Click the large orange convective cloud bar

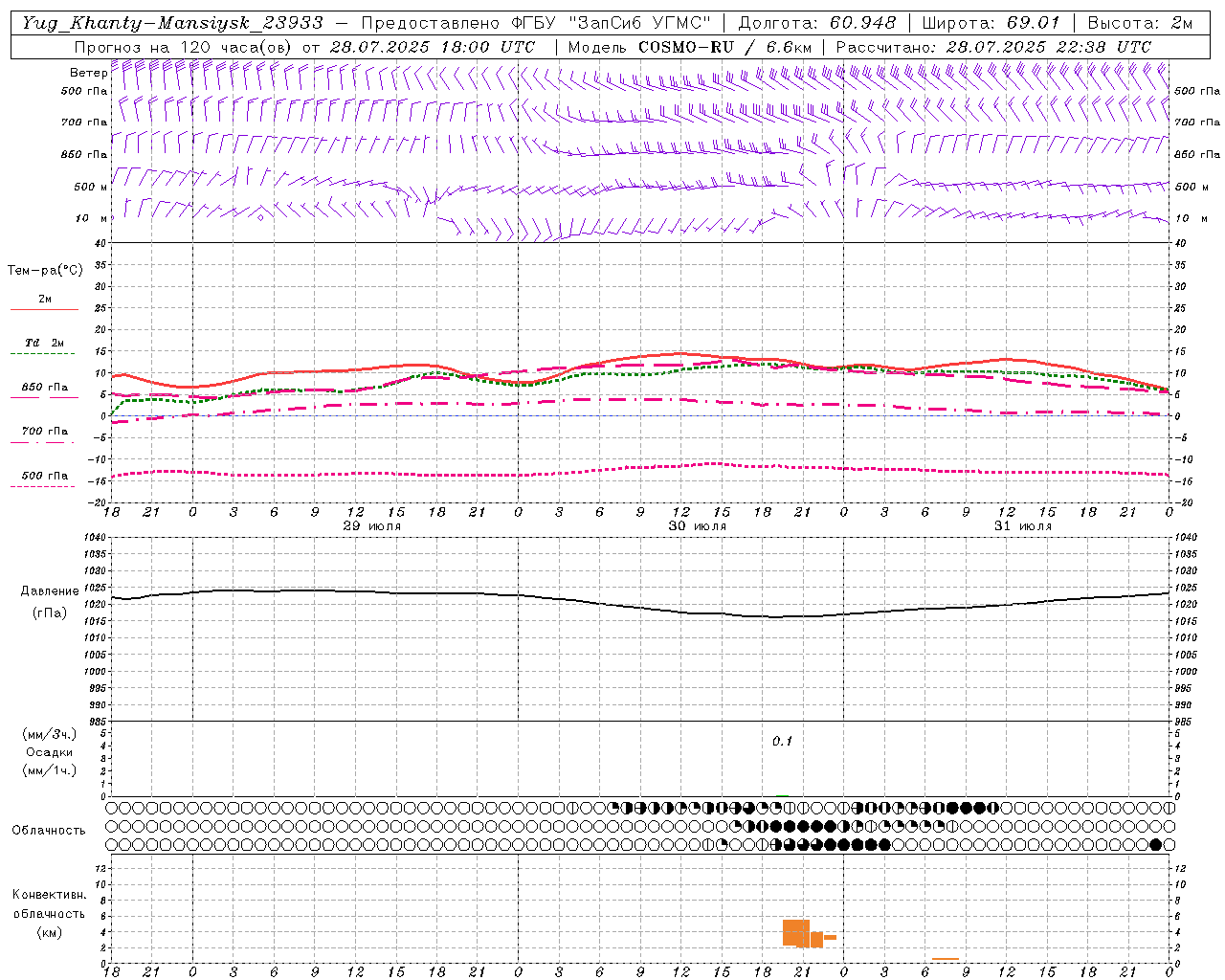(796, 933)
